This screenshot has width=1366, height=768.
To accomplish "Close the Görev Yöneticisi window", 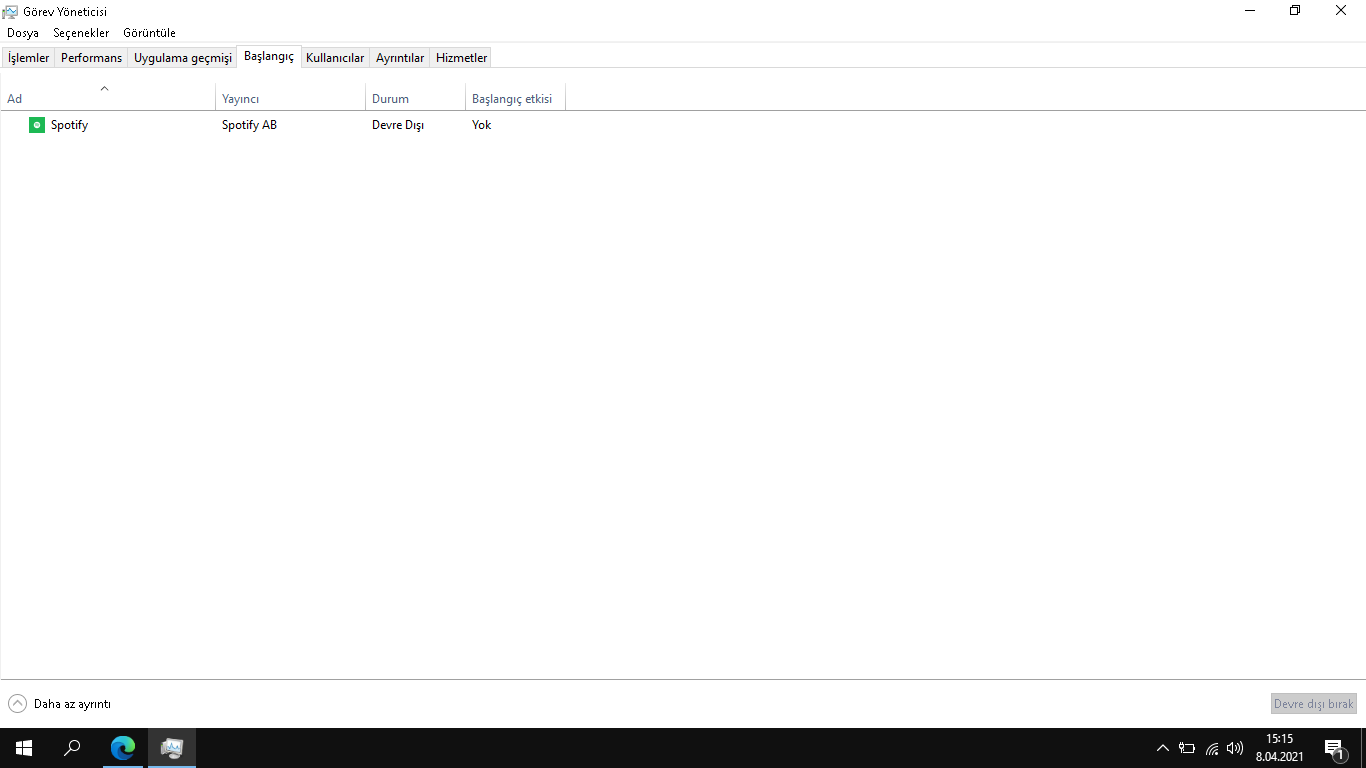I will pyautogui.click(x=1341, y=11).
